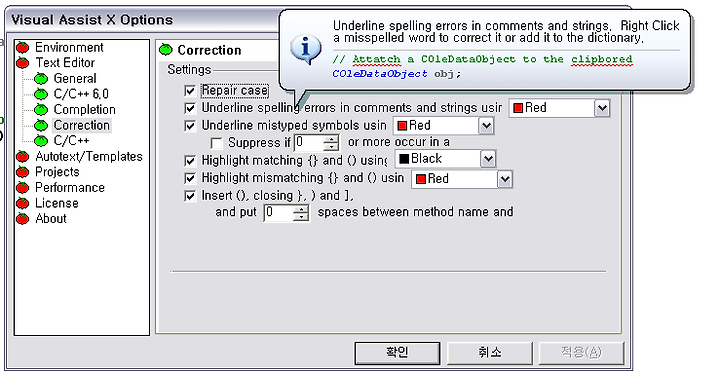Click the green tomato icon in Correction header
The image size is (720, 374).
166,50
